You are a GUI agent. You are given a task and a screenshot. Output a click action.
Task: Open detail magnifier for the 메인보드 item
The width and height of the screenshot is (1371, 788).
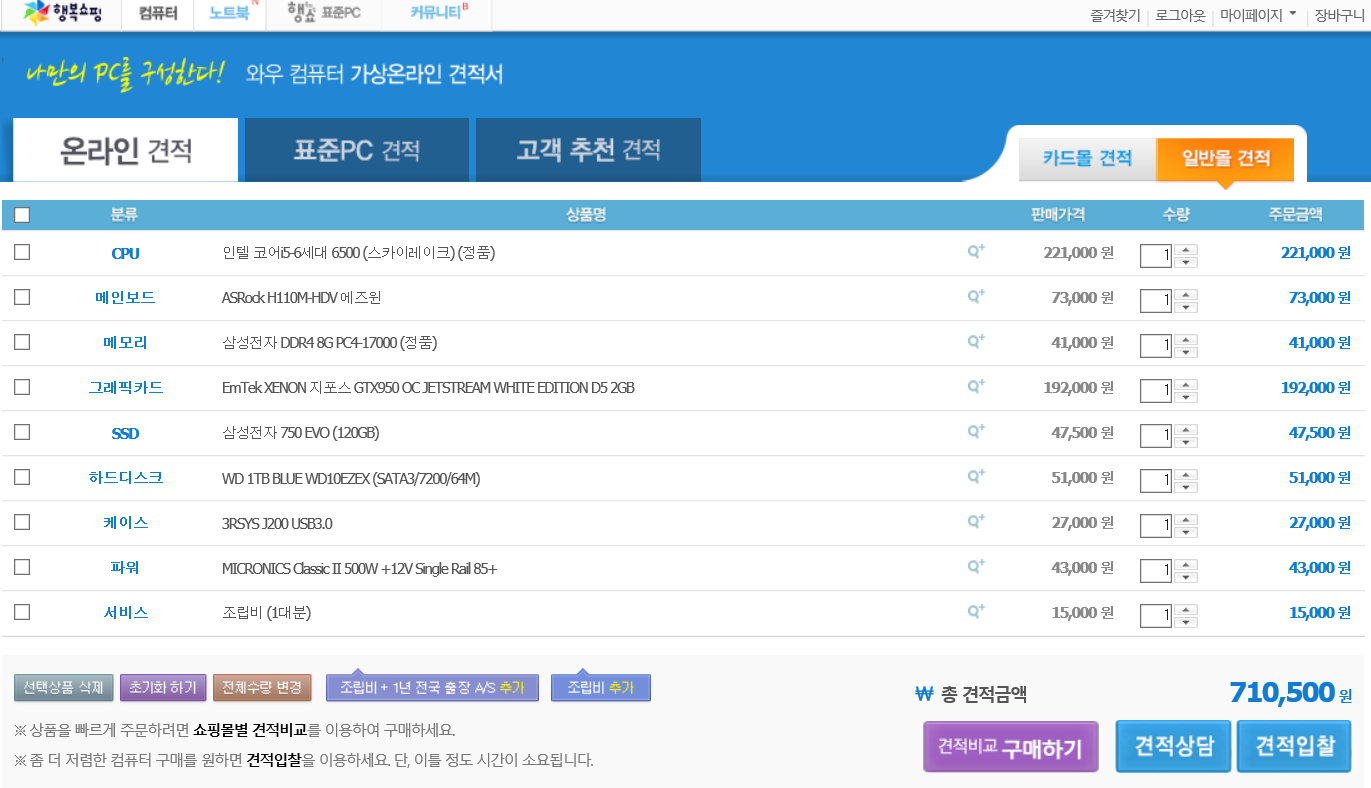(976, 297)
